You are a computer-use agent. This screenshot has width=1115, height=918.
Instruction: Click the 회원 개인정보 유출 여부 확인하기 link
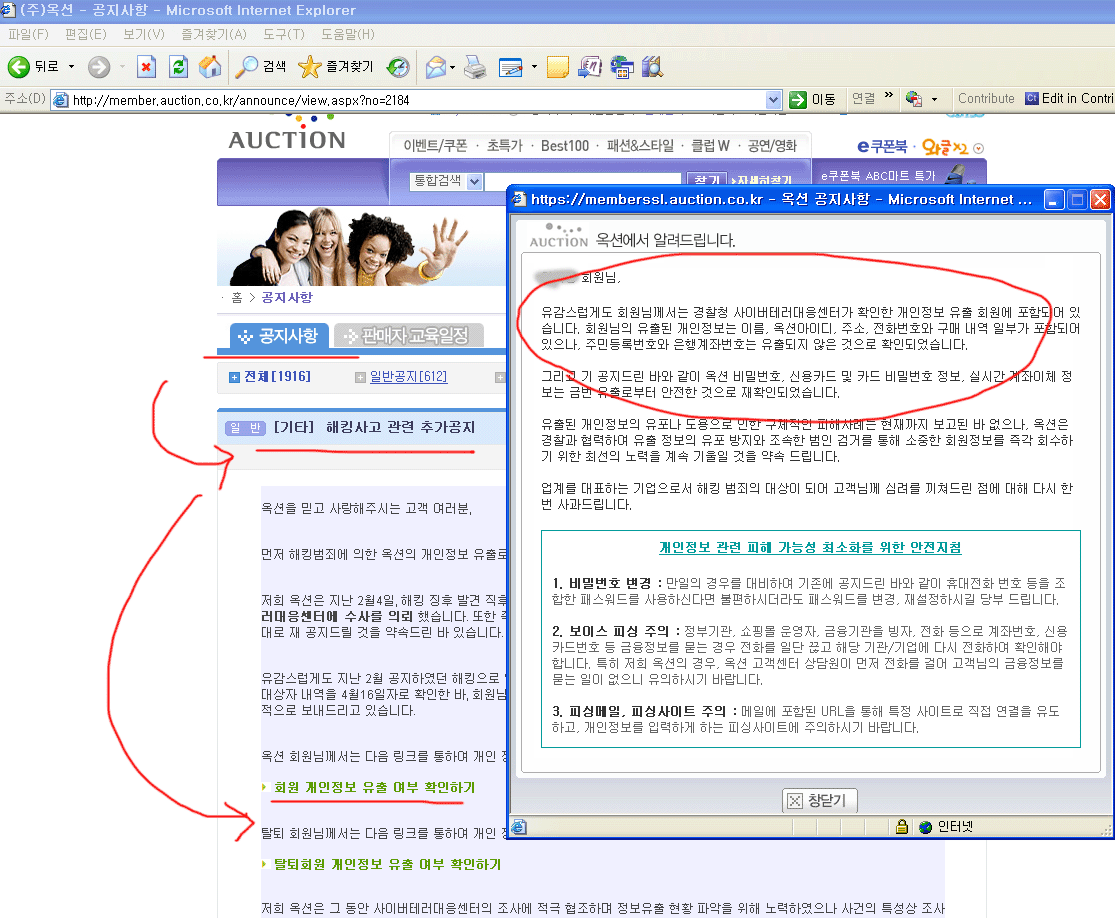(375, 788)
